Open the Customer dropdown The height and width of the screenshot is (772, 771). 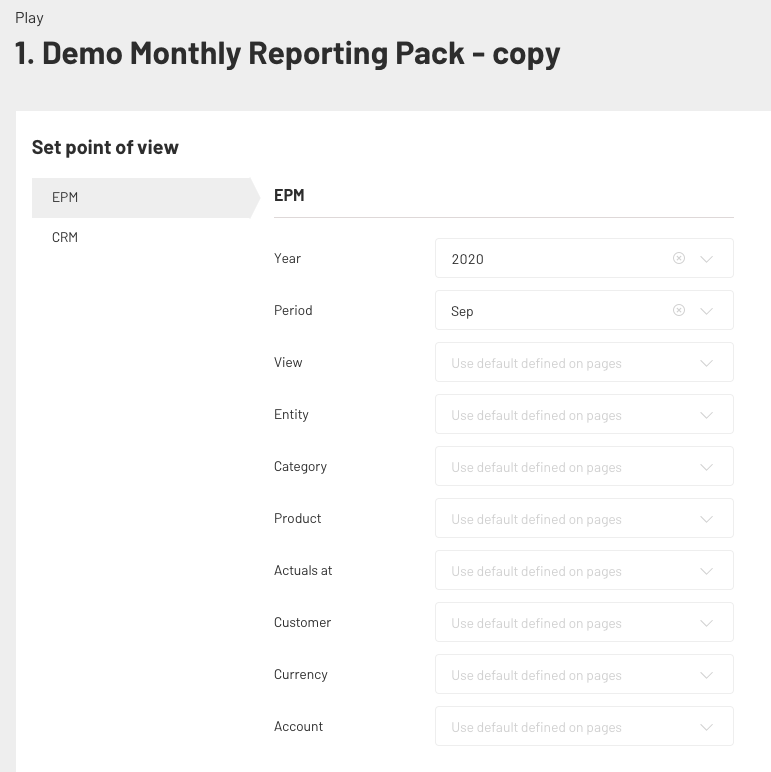[x=584, y=622]
